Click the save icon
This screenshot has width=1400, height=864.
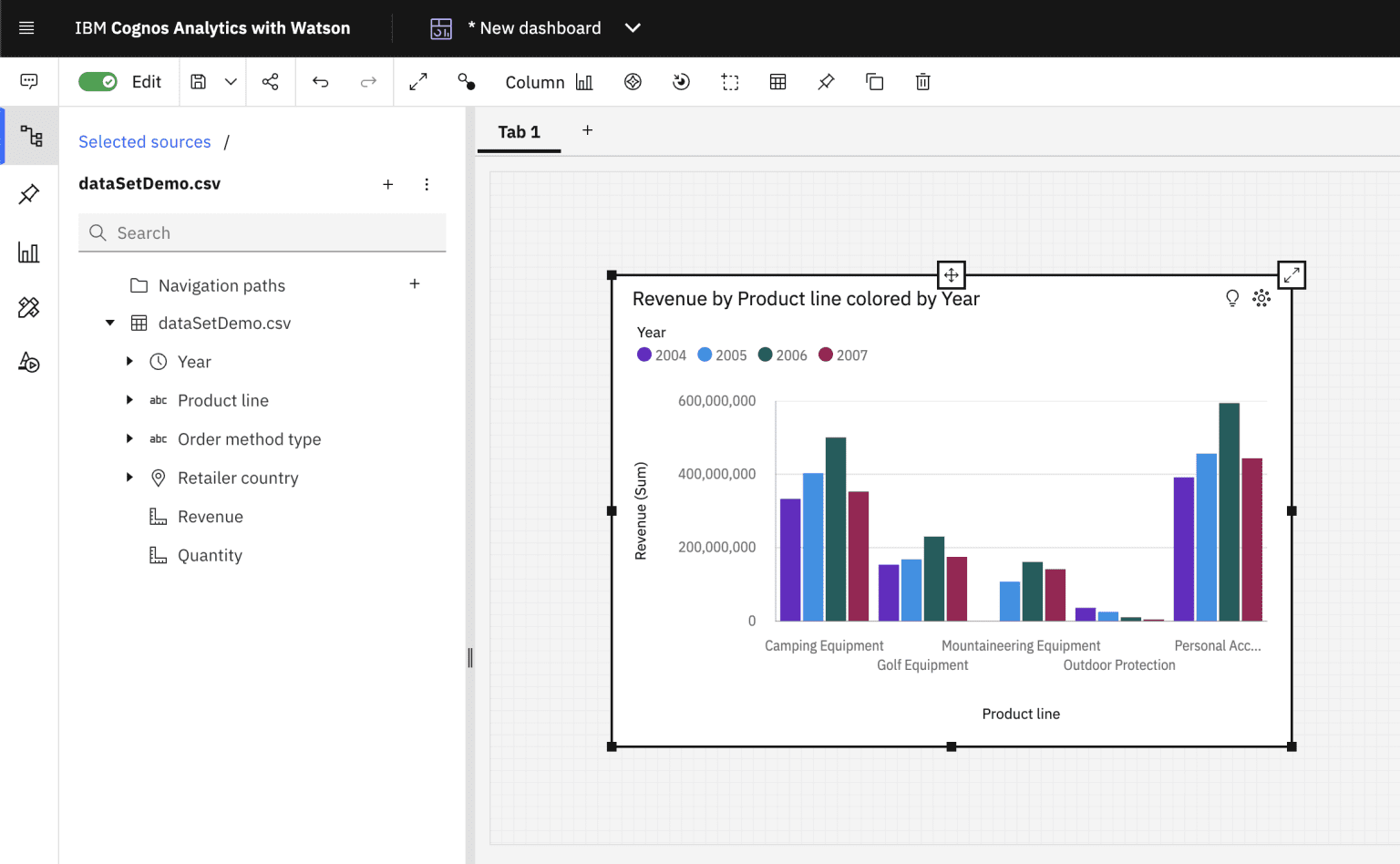(198, 82)
